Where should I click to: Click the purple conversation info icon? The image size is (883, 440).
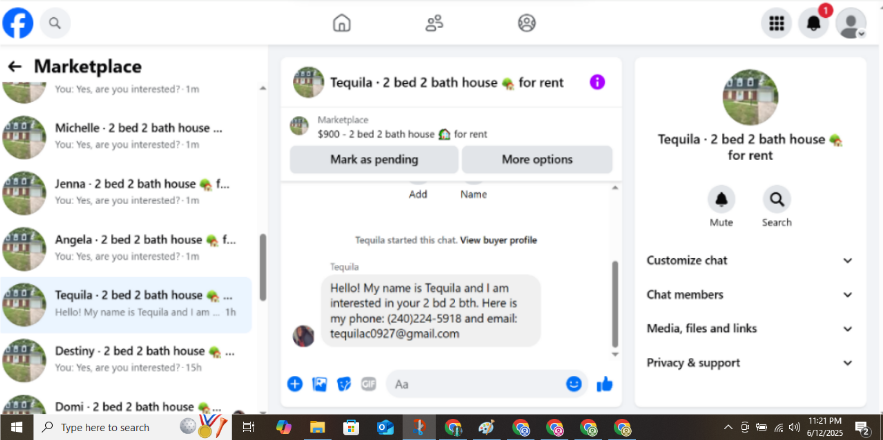(597, 82)
